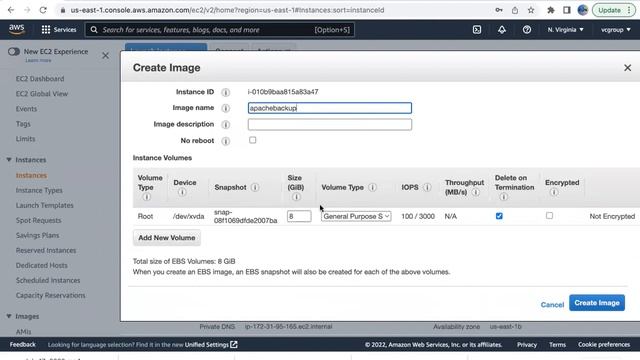640x360 pixels.
Task: Click info icon next to Instance ID
Action: click(x=225, y=92)
